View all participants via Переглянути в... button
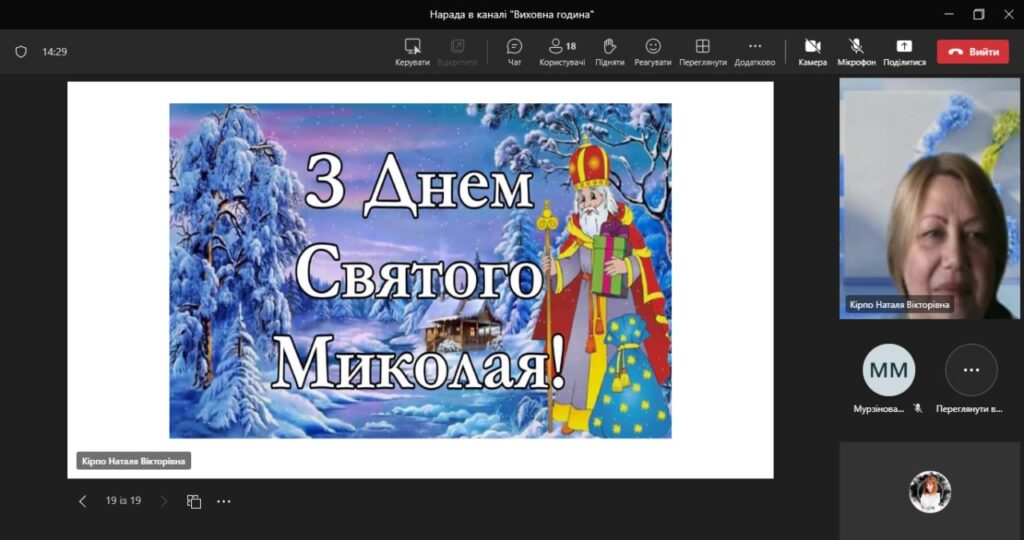 pyautogui.click(x=971, y=370)
